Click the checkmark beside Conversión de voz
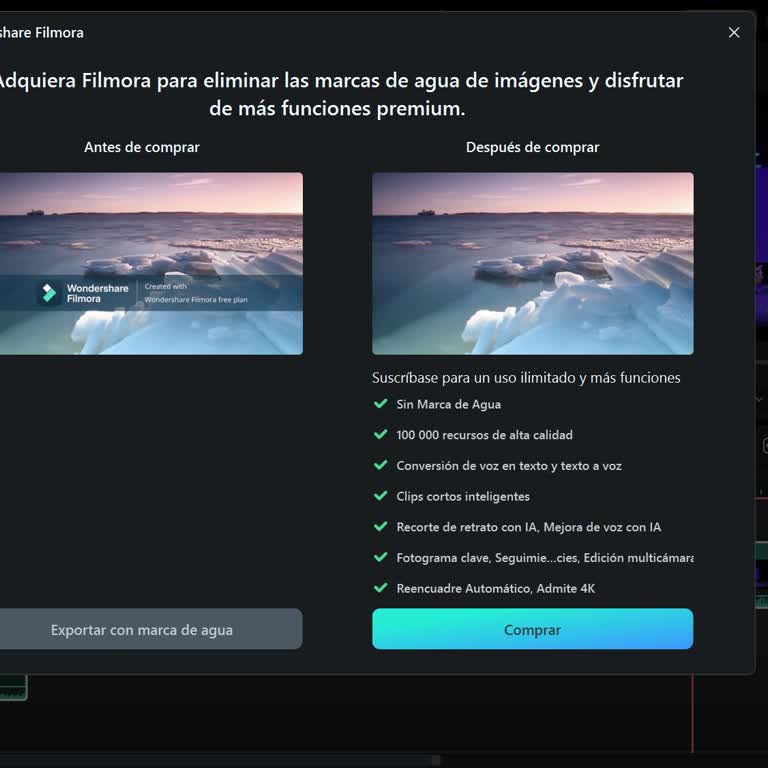This screenshot has height=768, width=768. (x=381, y=465)
